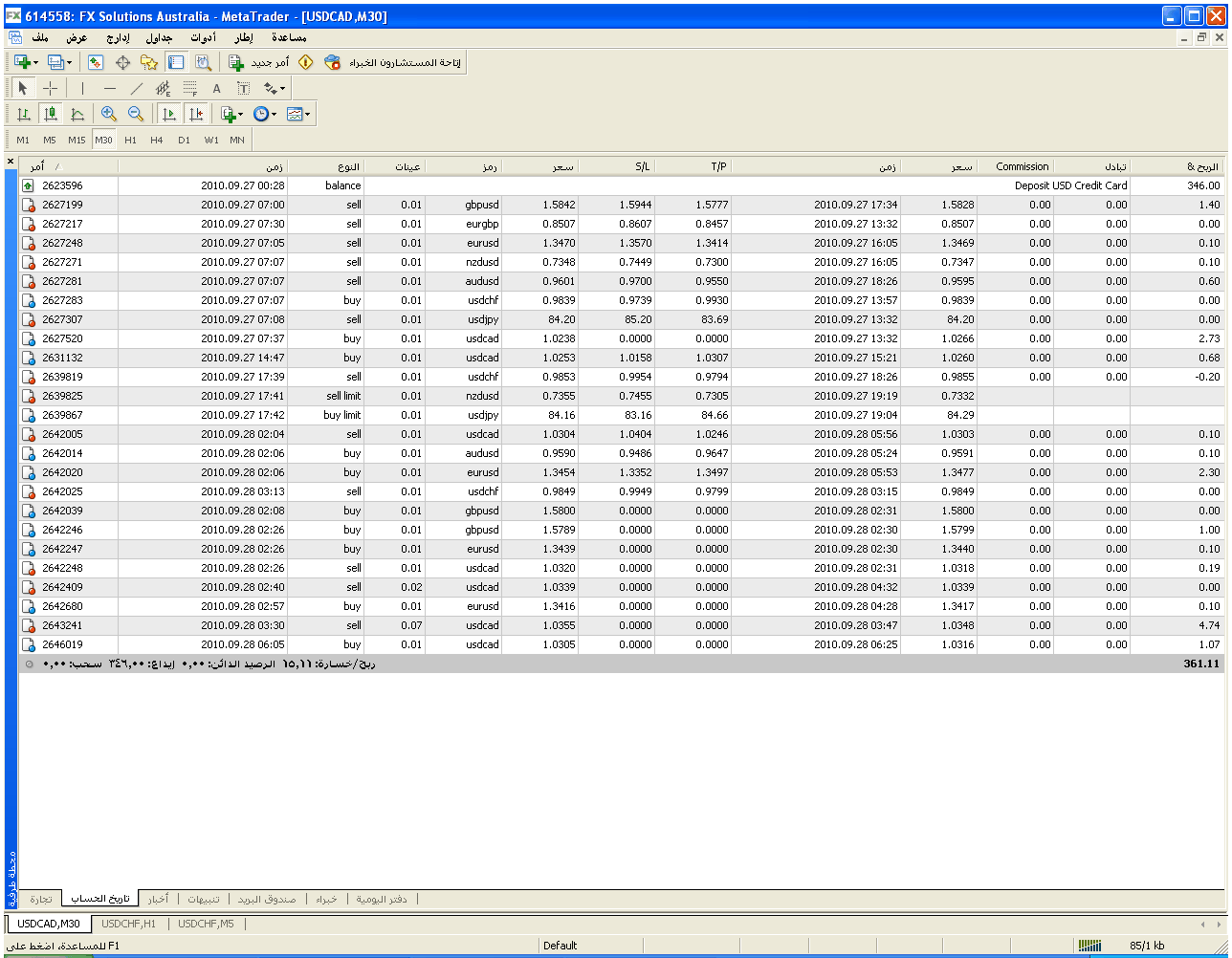Screen dimensions: 1232x958
Task: Select the W1 timeframe button
Action: pos(211,140)
